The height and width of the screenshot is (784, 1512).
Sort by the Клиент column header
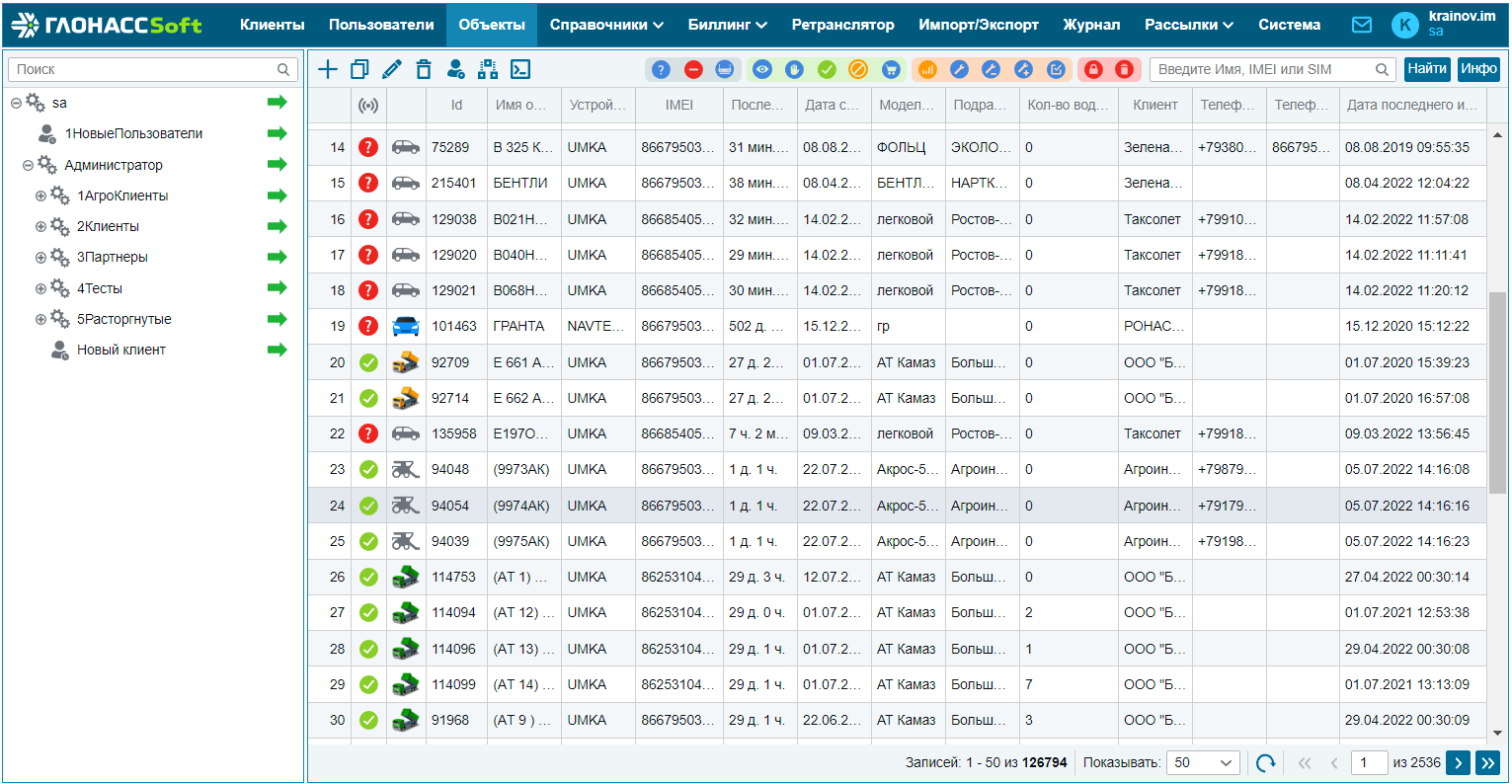1155,105
